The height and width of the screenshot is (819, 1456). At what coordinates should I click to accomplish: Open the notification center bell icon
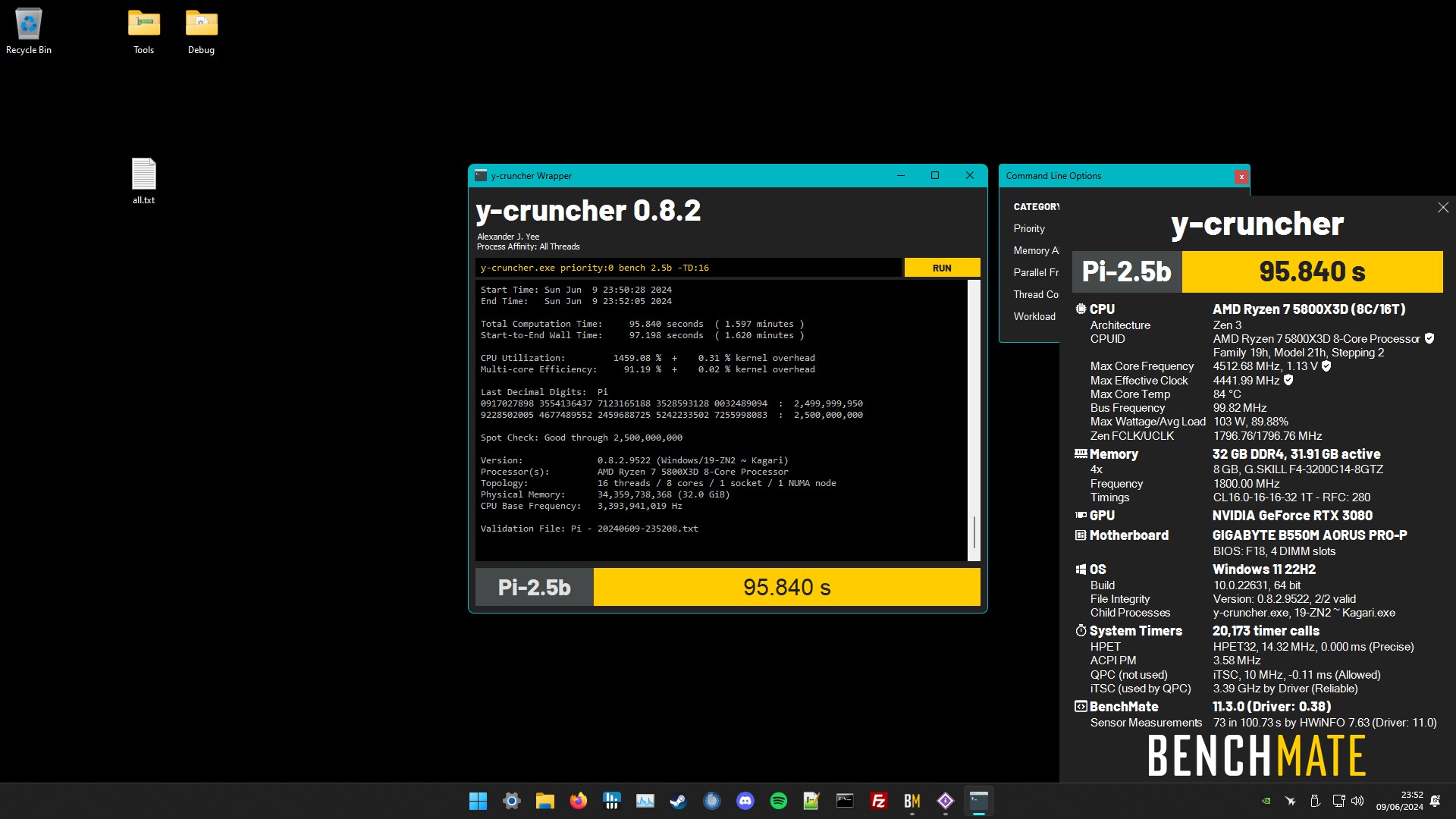coord(1436,801)
